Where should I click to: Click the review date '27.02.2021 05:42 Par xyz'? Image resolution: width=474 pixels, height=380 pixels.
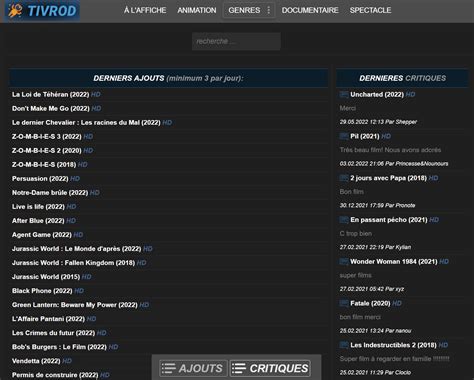coord(372,289)
